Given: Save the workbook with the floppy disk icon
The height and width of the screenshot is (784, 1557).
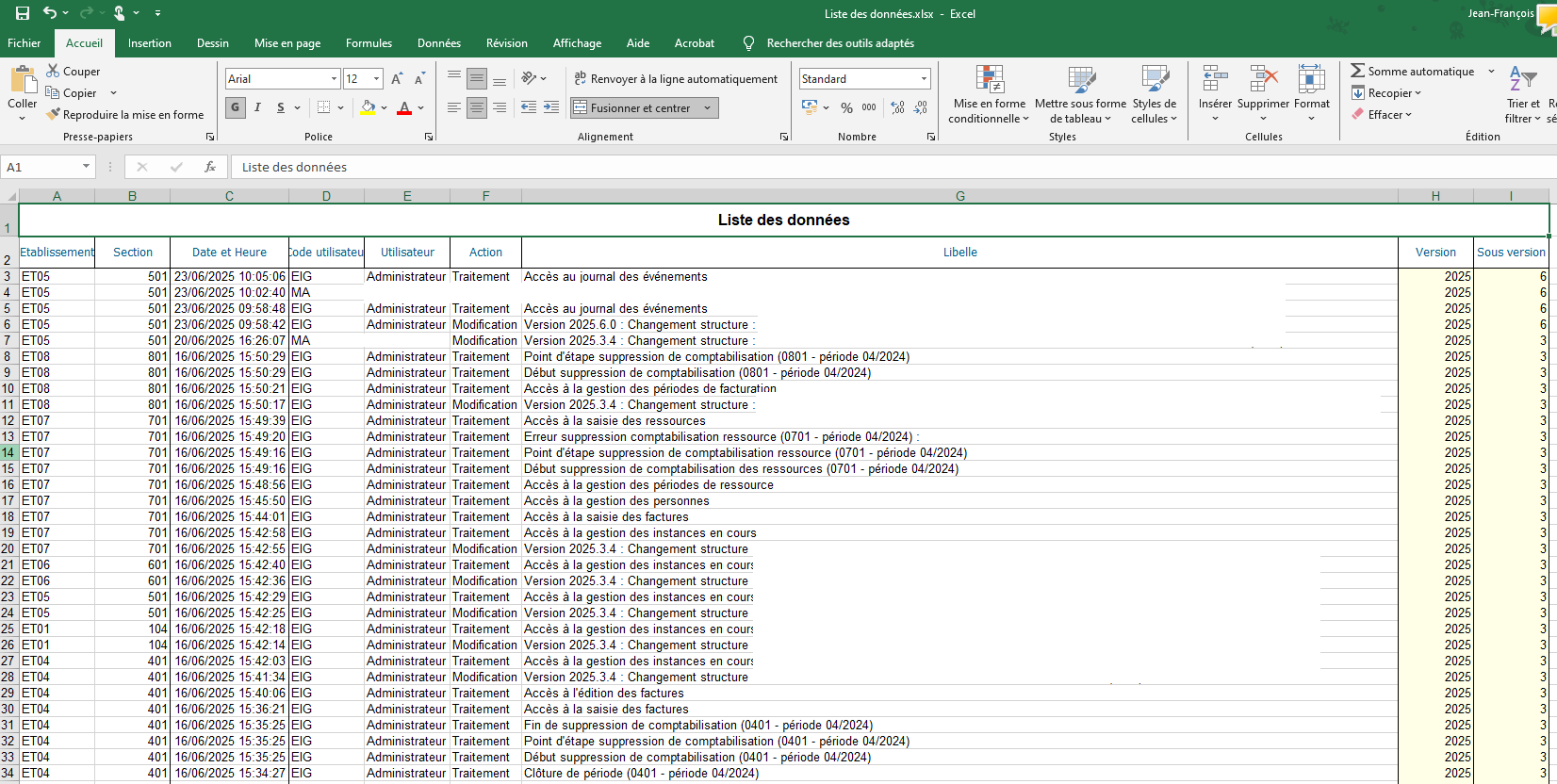Looking at the screenshot, I should pos(23,13).
